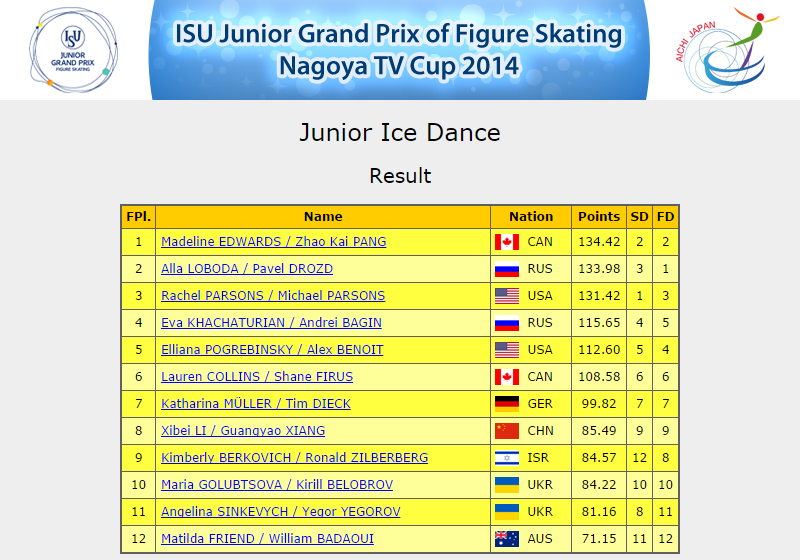Open Katharina MÜLLER / Tim DIECK link

pos(256,404)
